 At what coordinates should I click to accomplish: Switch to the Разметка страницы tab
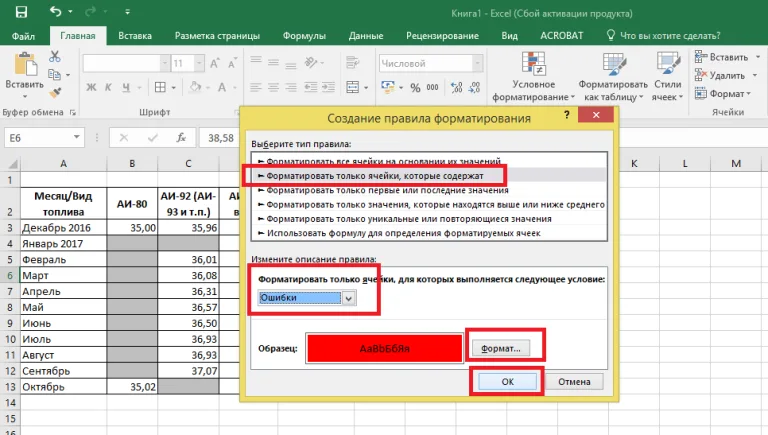tap(217, 36)
